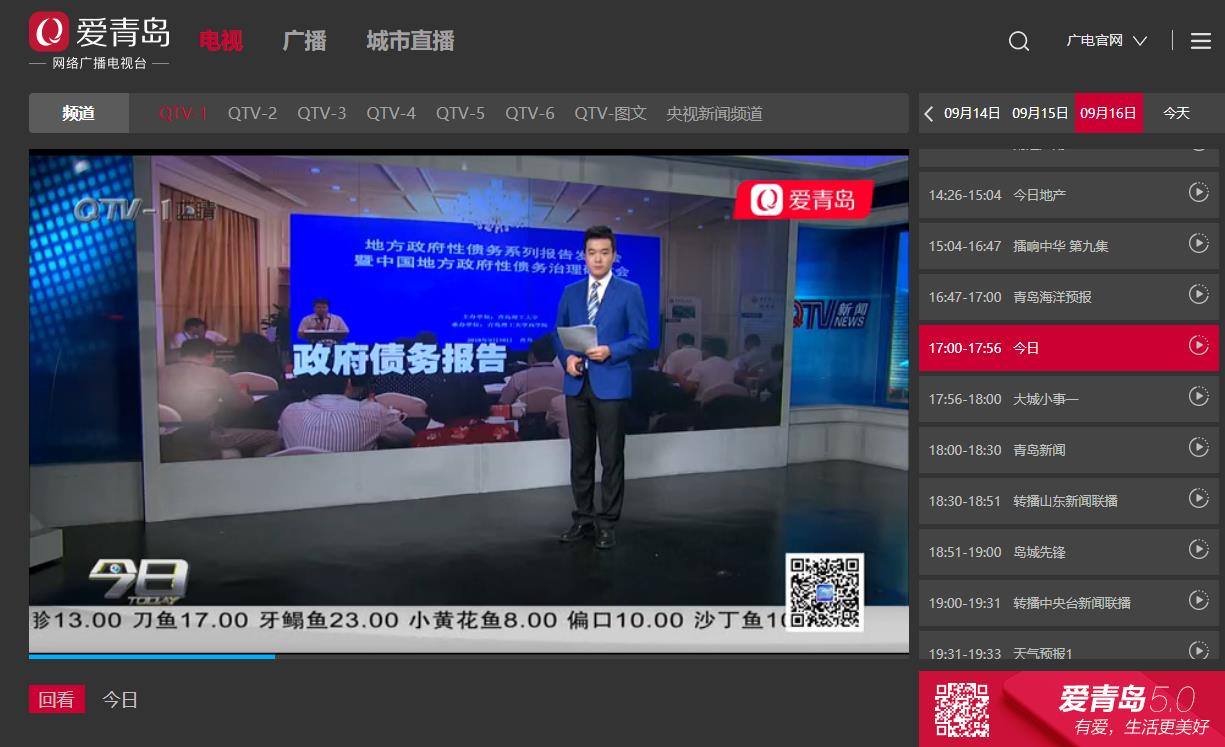Select the QTV-3 channel

[x=321, y=114]
